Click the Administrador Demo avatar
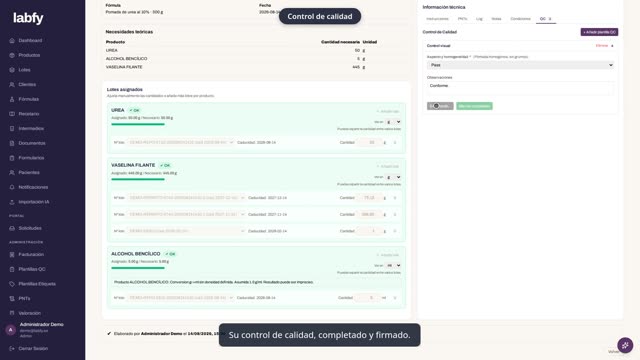This screenshot has width=640, height=360. click(11, 330)
